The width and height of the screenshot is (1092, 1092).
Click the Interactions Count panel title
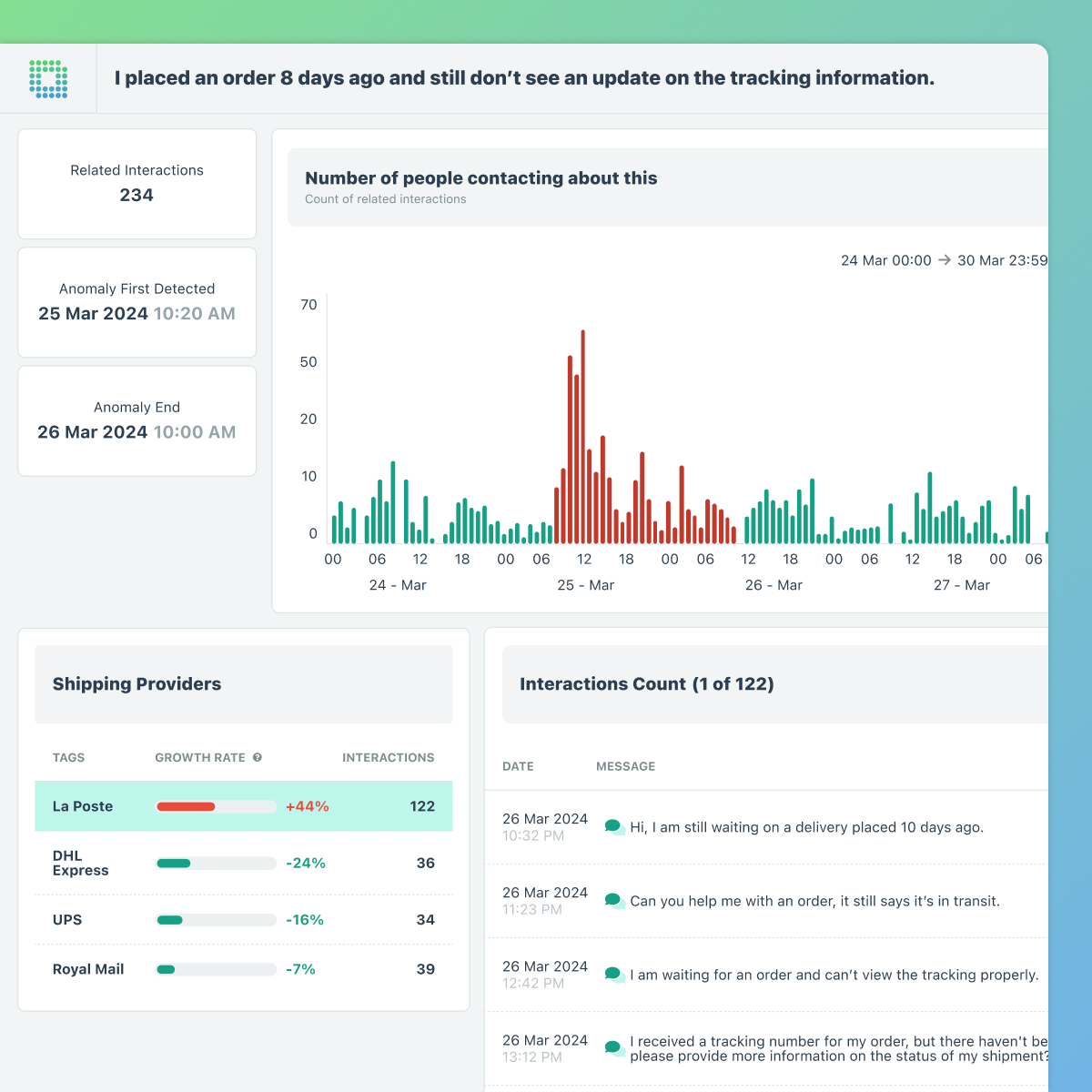pos(645,684)
